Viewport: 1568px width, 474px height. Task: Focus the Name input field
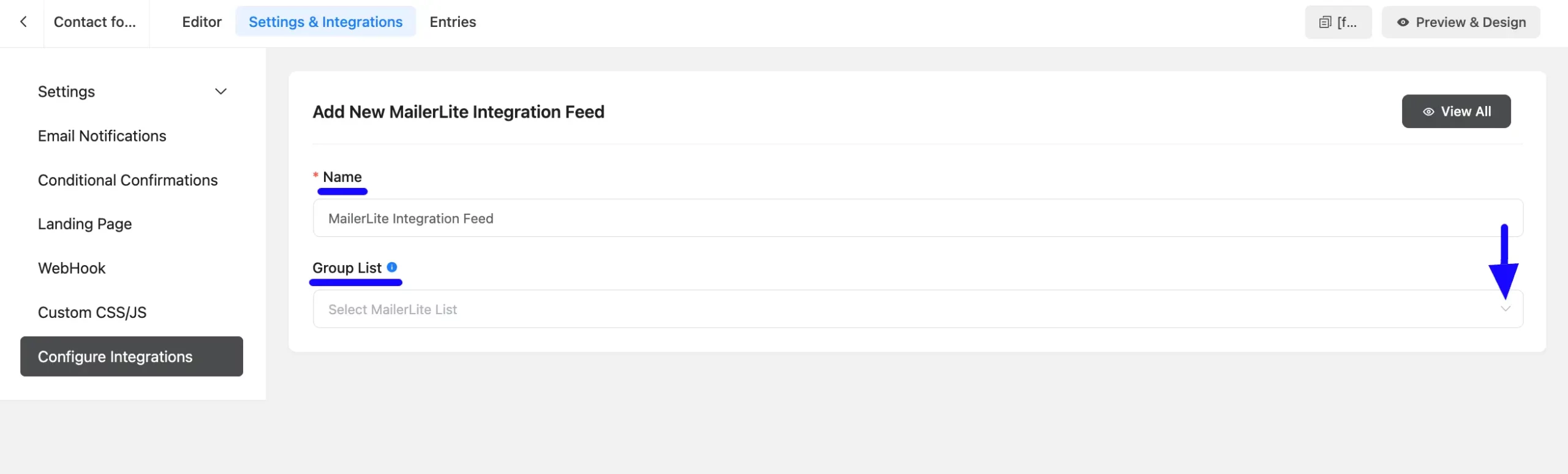[x=918, y=218]
